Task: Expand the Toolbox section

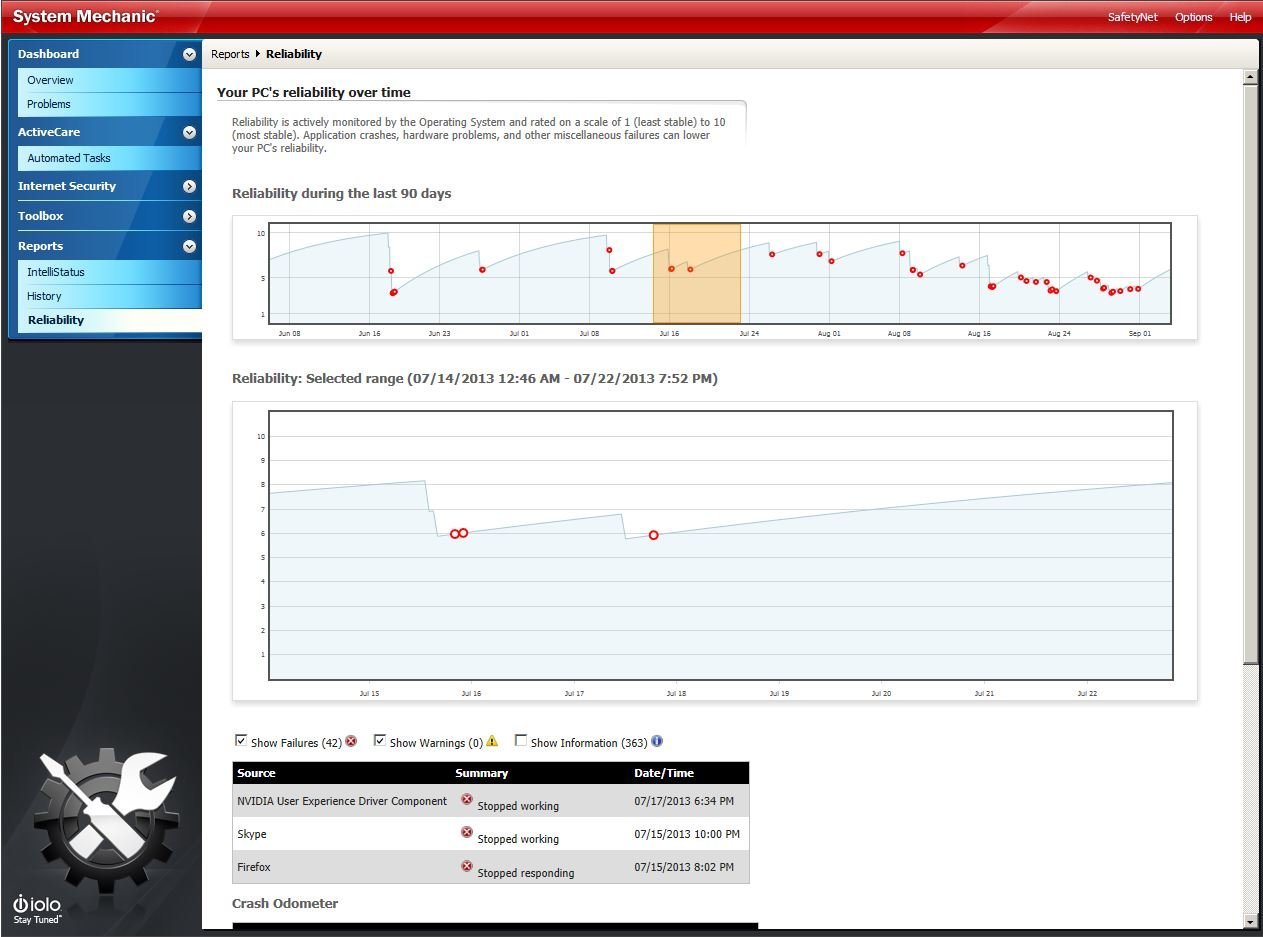Action: pos(189,216)
